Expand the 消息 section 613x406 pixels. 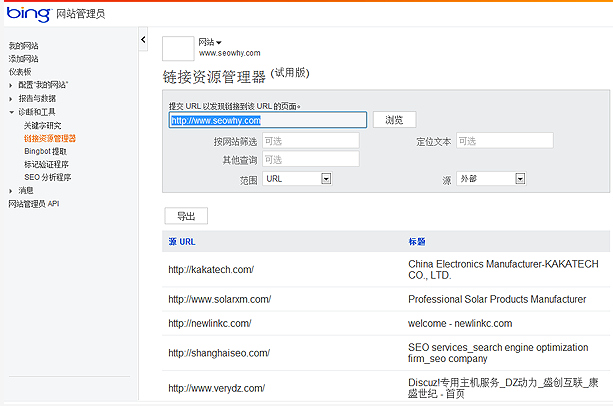[x=11, y=190]
